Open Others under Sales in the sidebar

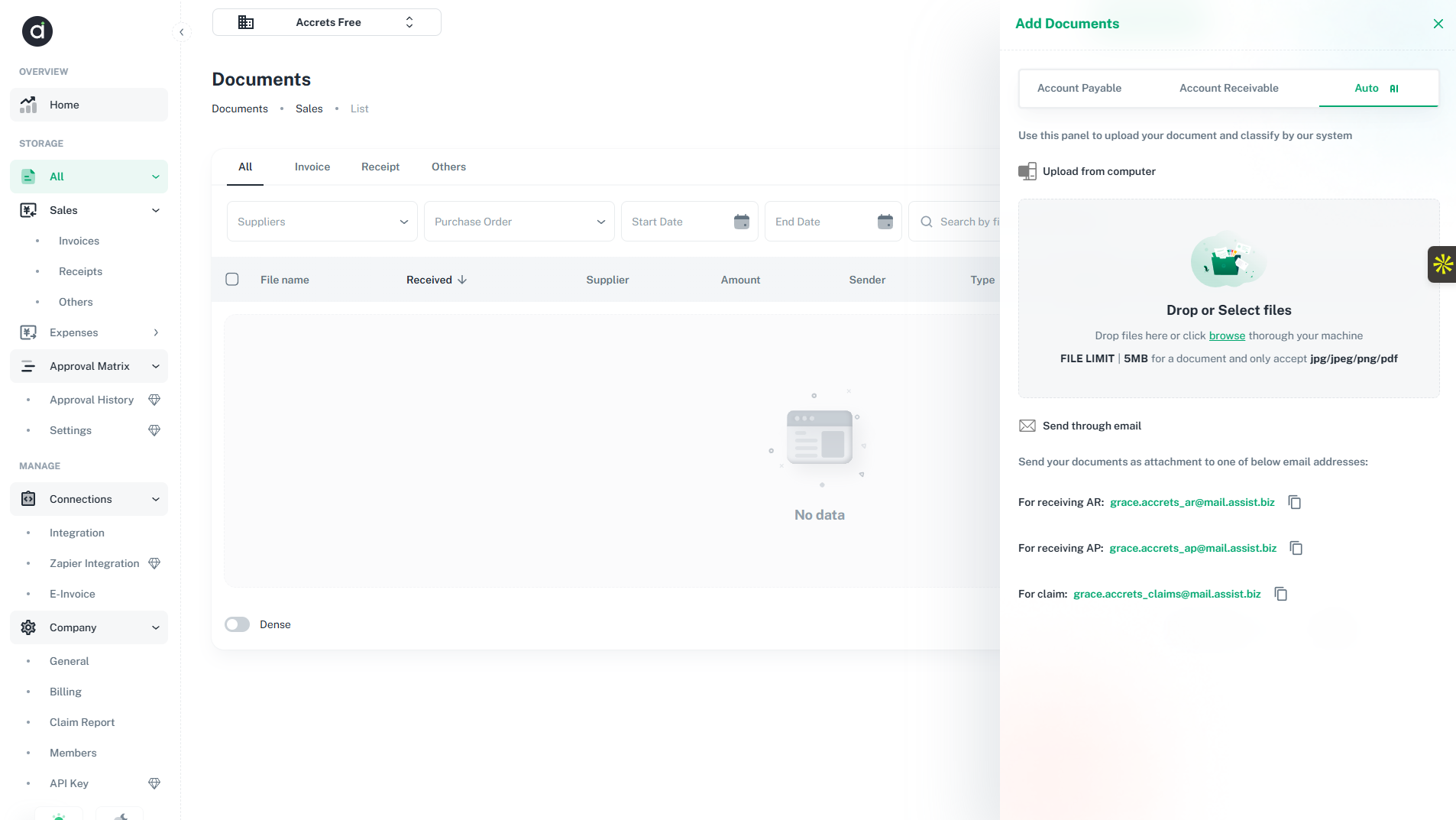pyautogui.click(x=76, y=302)
